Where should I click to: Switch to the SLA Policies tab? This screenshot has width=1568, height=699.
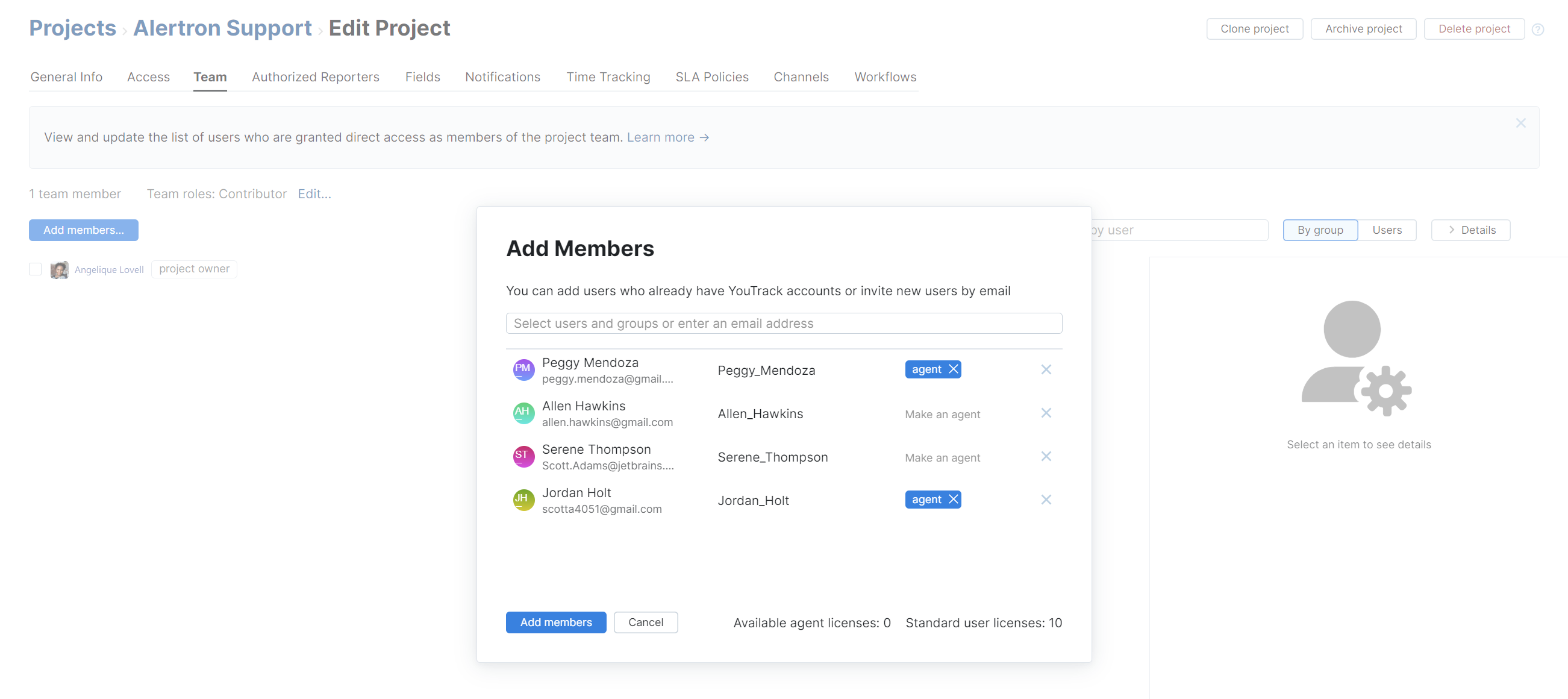click(x=712, y=77)
